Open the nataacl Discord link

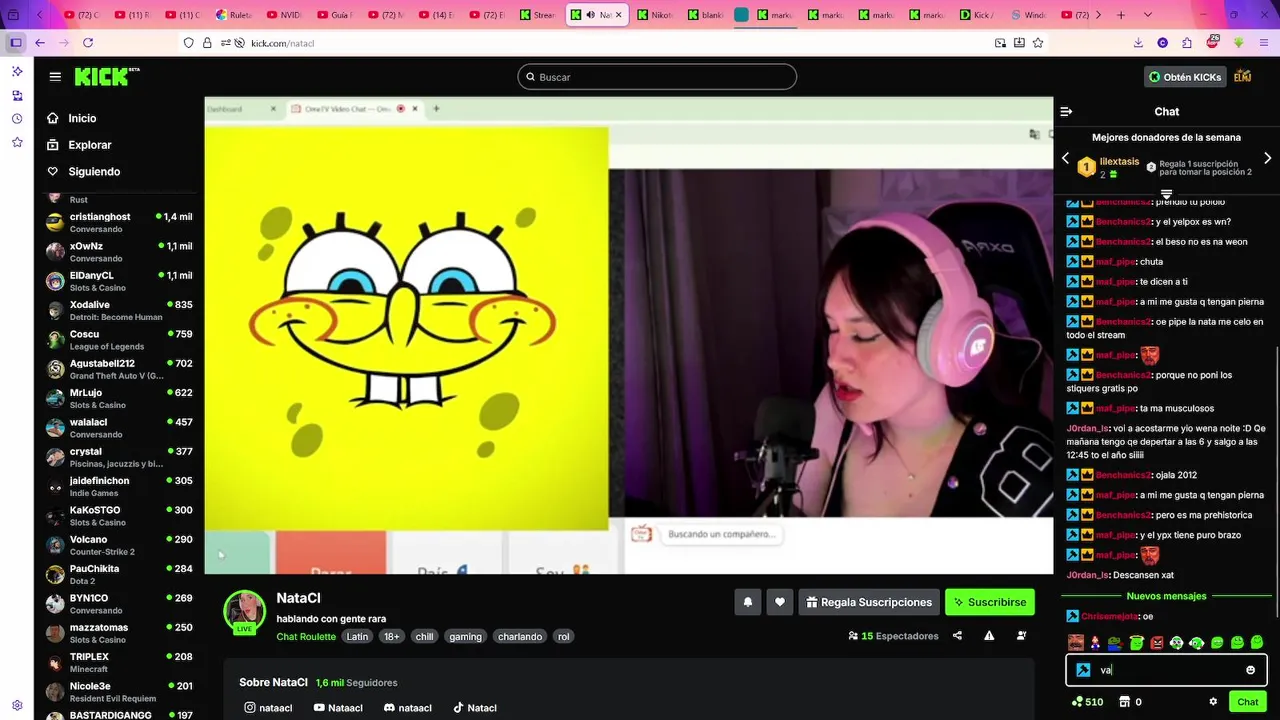pyautogui.click(x=408, y=708)
